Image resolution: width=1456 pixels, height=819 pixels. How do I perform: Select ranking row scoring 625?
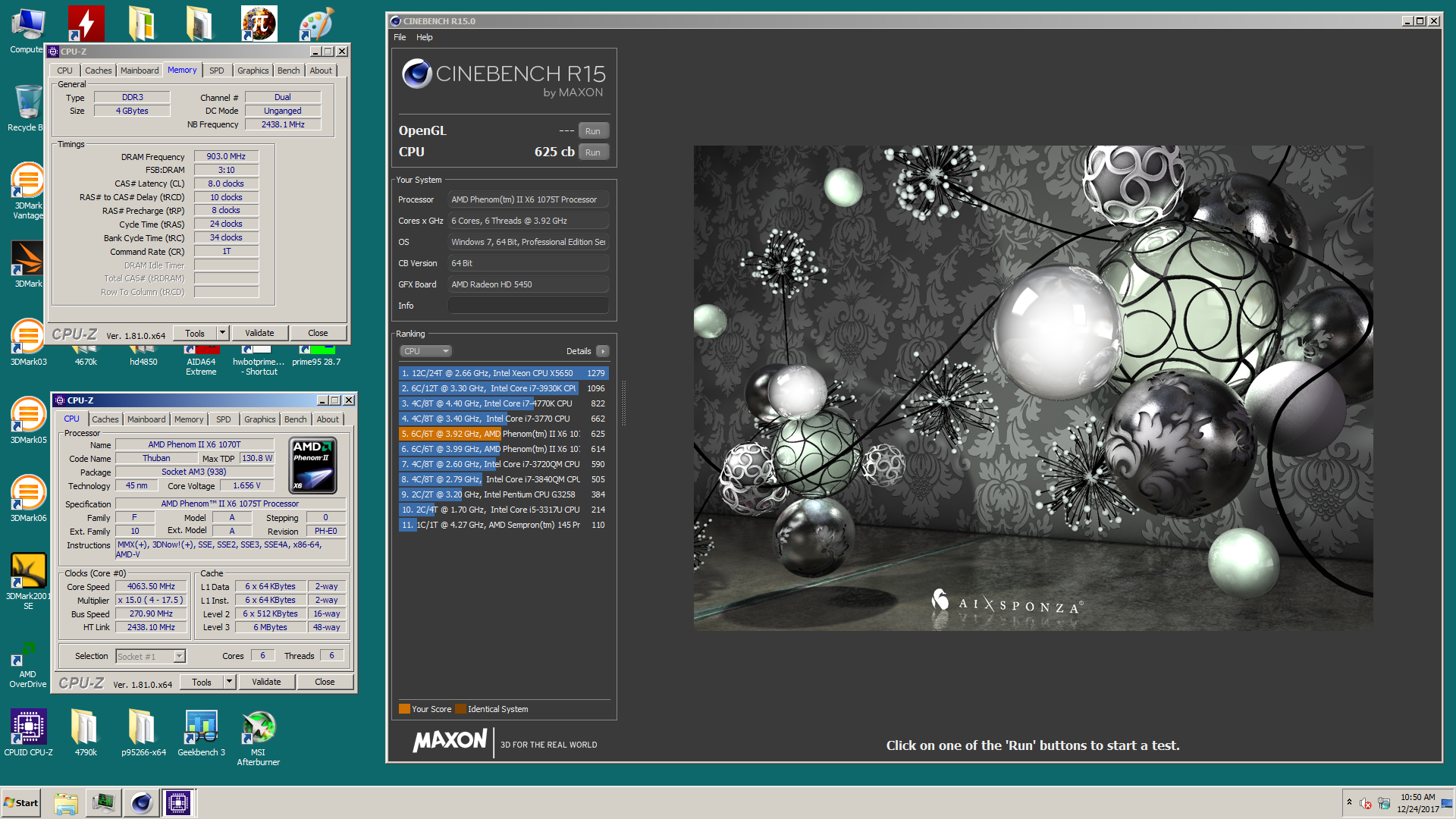click(x=504, y=434)
